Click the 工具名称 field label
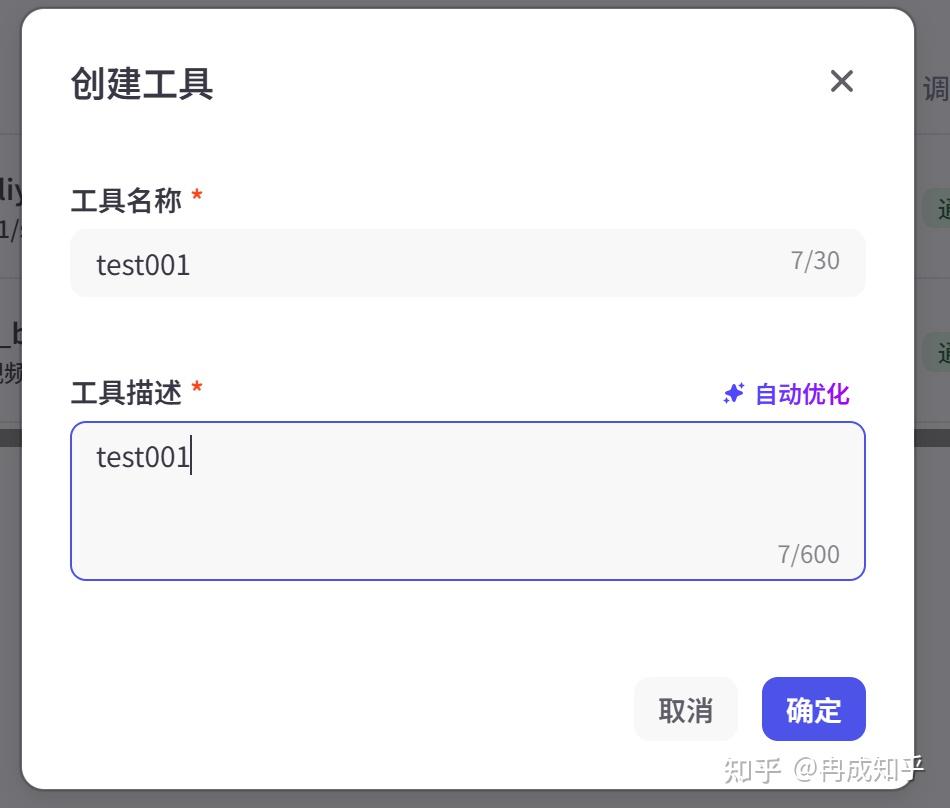 tap(126, 200)
